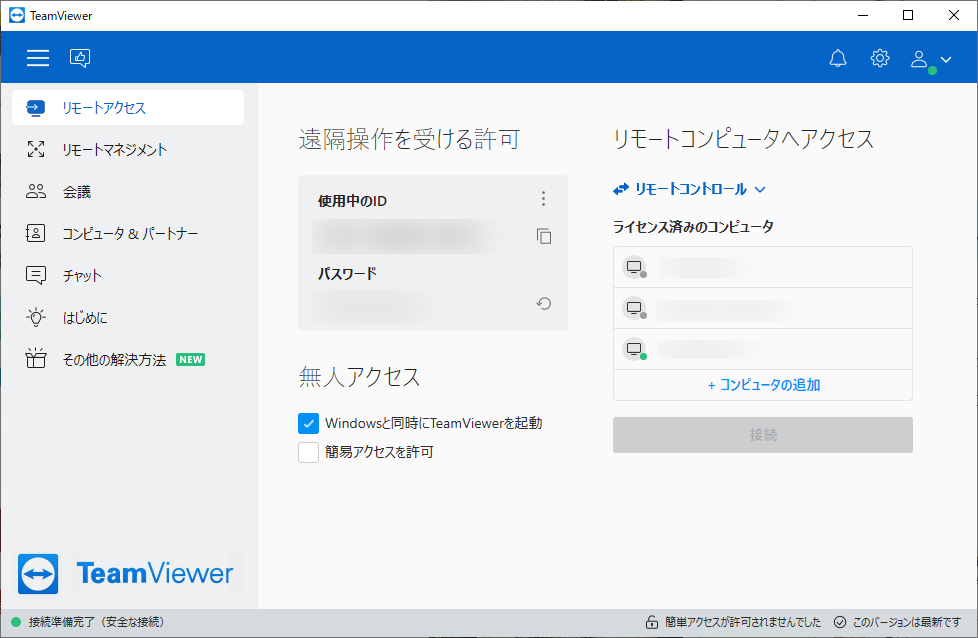Image resolution: width=978 pixels, height=638 pixels.
Task: Open その他の解決方法 in the sidebar
Action: (128, 359)
